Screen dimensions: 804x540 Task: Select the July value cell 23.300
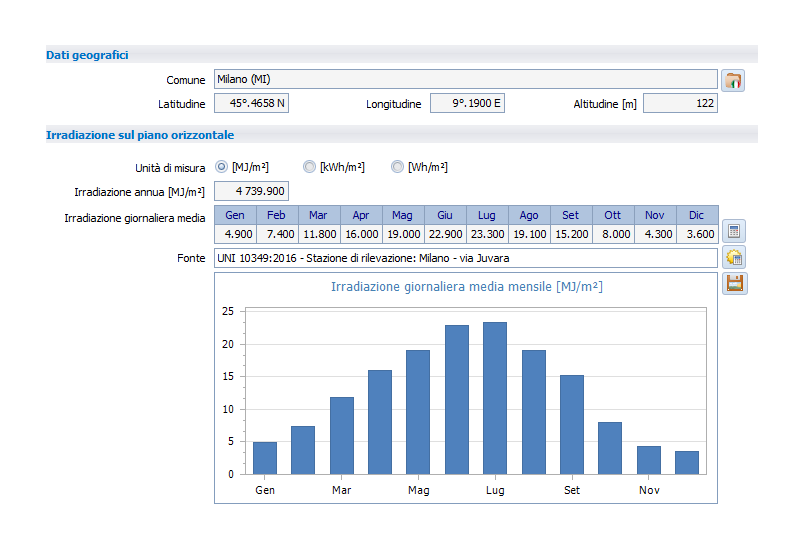point(487,234)
